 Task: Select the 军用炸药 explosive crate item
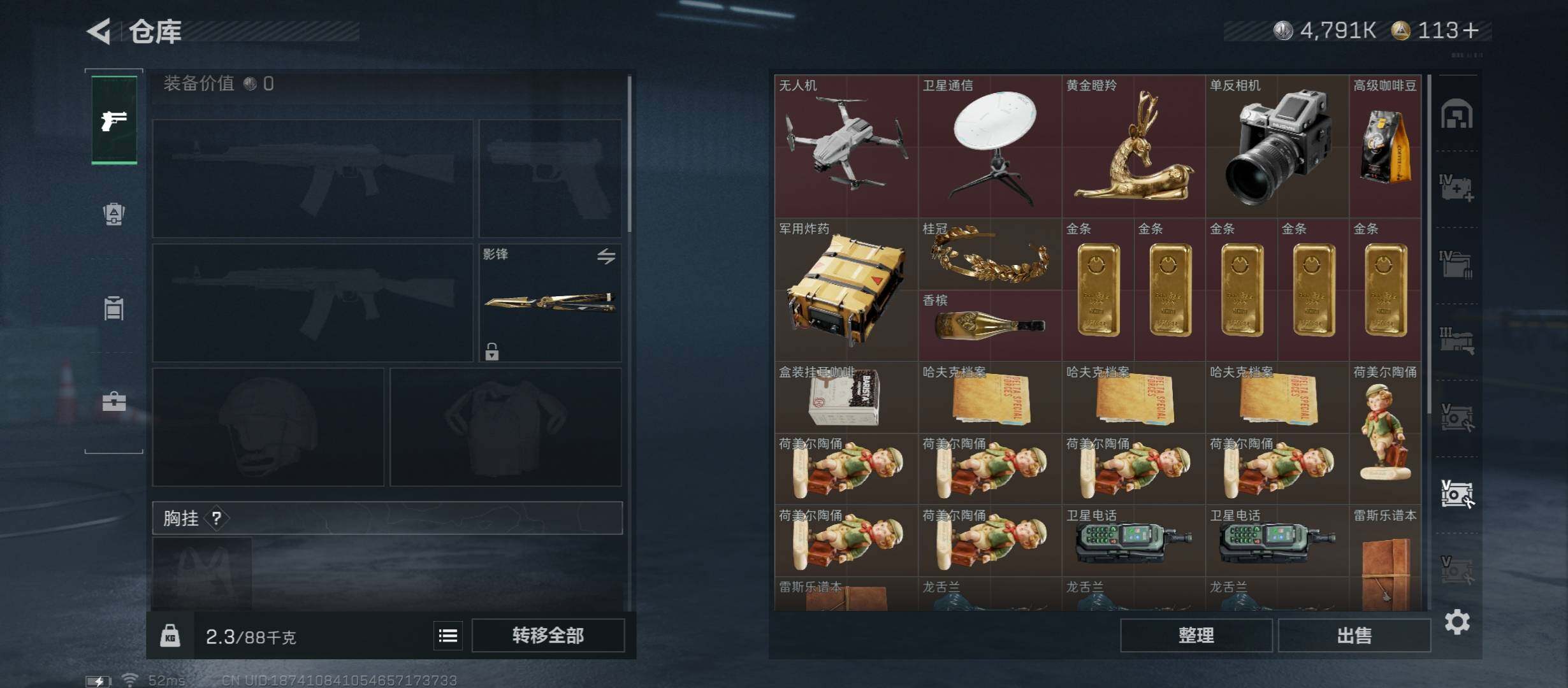pyautogui.click(x=846, y=290)
